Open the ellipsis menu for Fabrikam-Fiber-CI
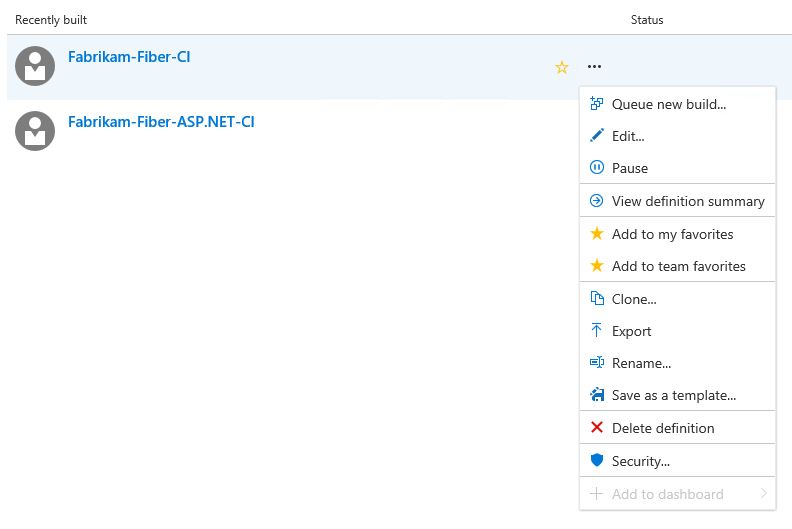Image resolution: width=792 pixels, height=529 pixels. pos(594,67)
